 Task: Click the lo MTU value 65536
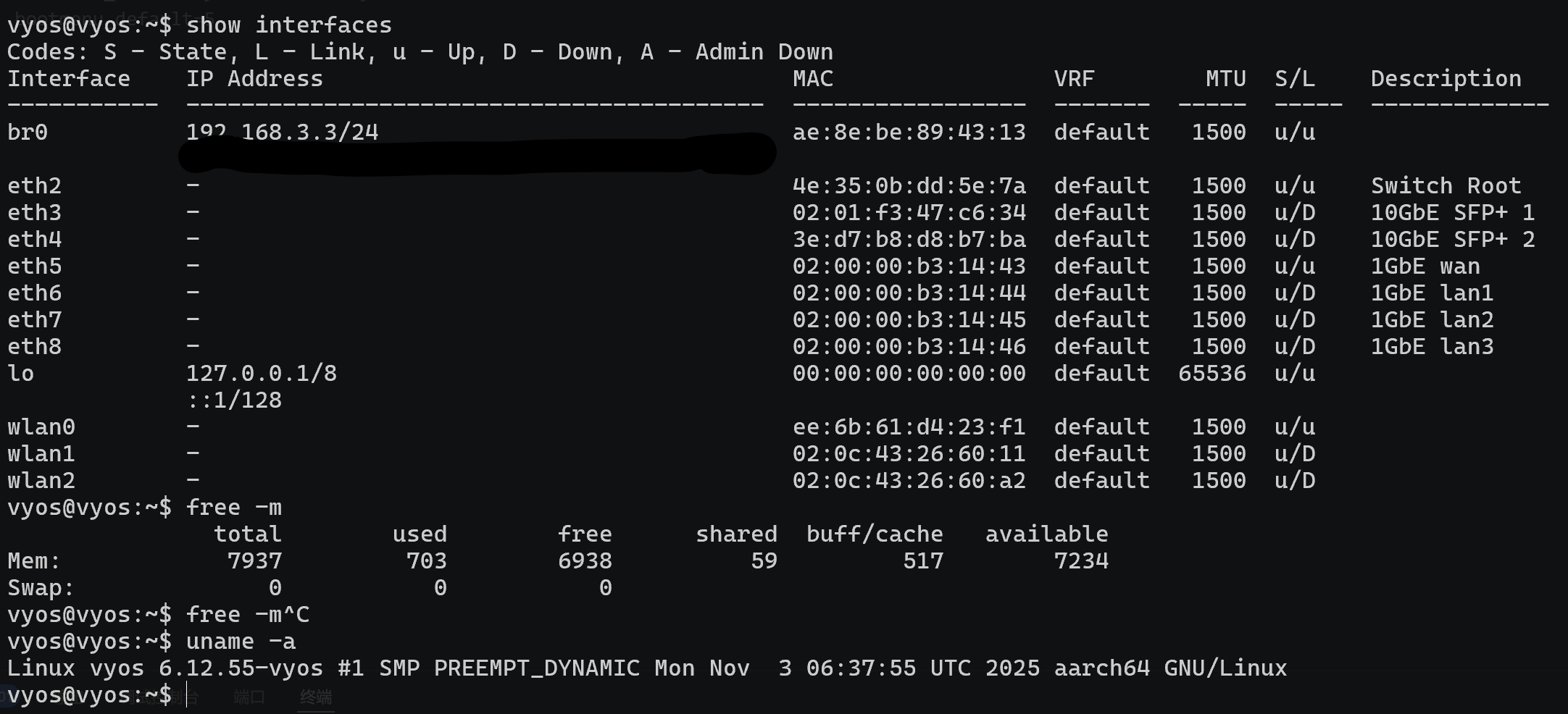pos(1212,374)
